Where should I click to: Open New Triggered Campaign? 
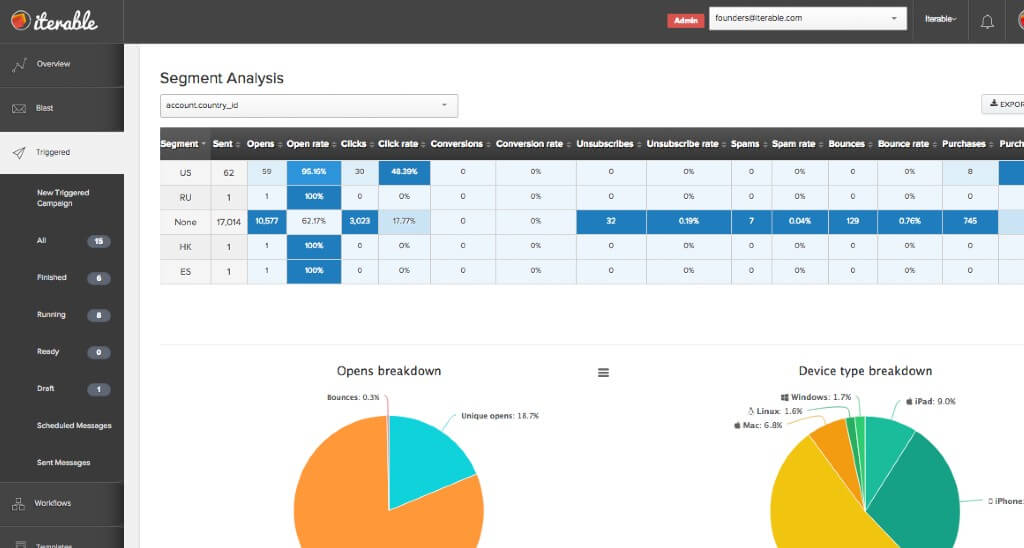[x=63, y=198]
